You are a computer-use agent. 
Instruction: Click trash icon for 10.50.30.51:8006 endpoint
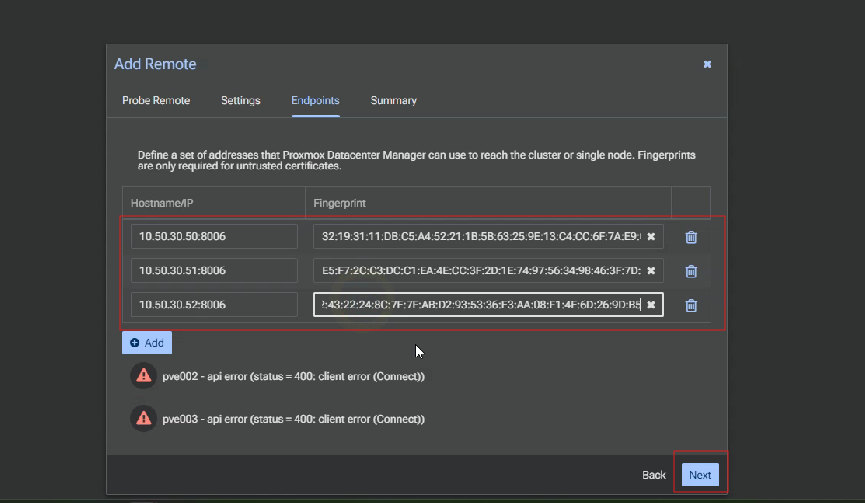pyautogui.click(x=690, y=271)
